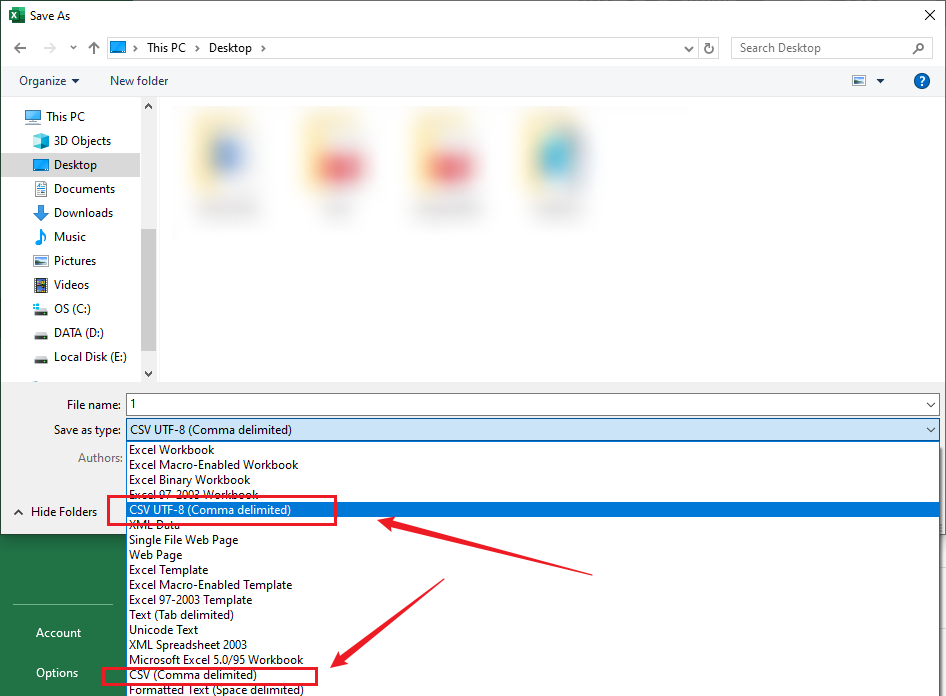Click the Music note icon
Image resolution: width=946 pixels, height=696 pixels.
[x=40, y=237]
